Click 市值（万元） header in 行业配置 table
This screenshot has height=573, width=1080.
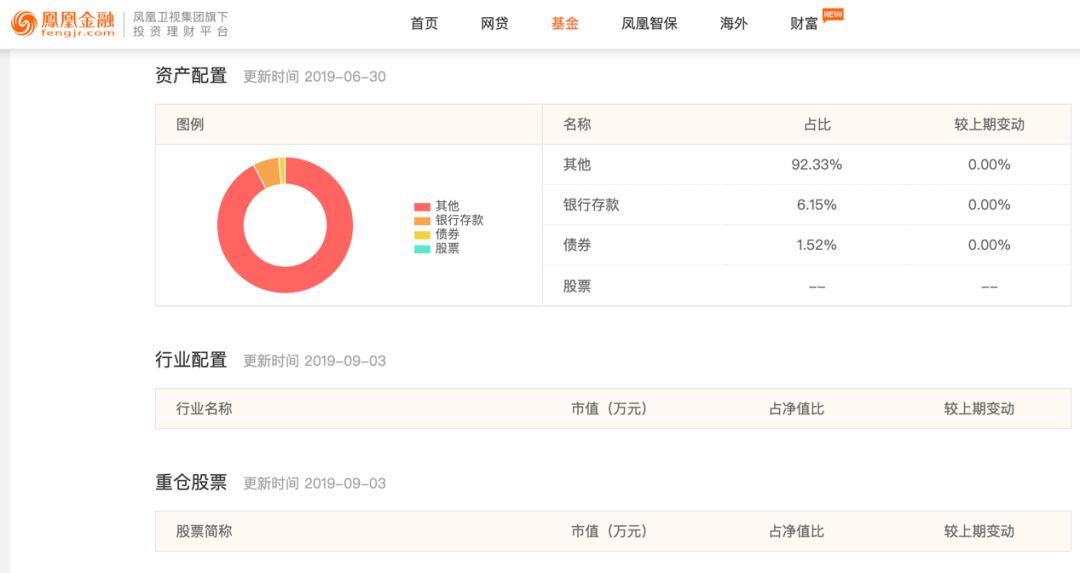[x=609, y=408]
